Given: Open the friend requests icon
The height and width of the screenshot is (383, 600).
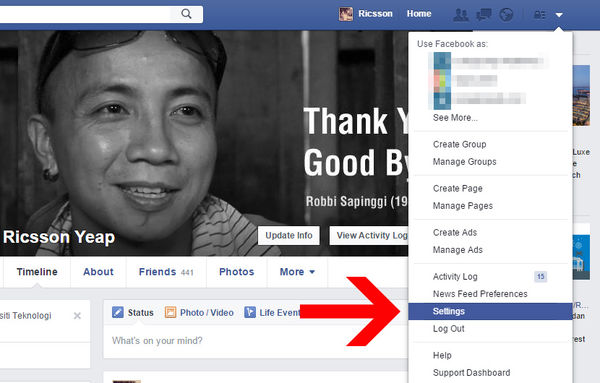Looking at the screenshot, I should click(461, 15).
